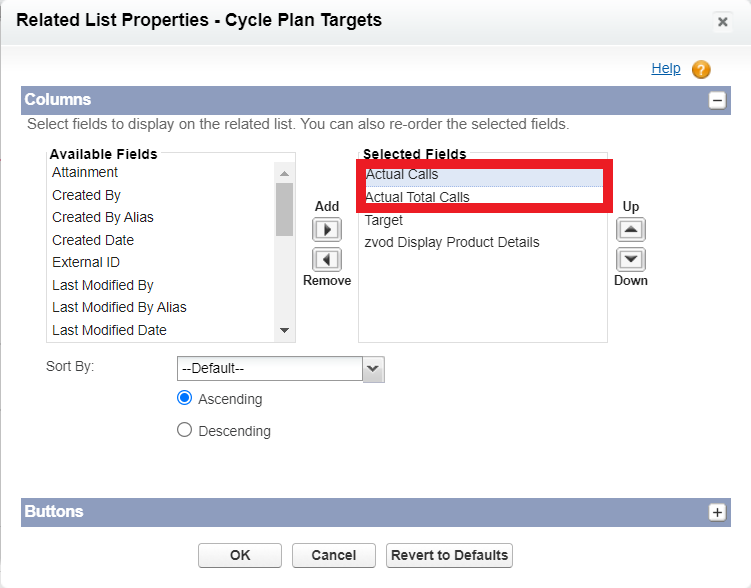This screenshot has height=588, width=751.
Task: Close the Related List Properties dialog
Action: click(722, 22)
